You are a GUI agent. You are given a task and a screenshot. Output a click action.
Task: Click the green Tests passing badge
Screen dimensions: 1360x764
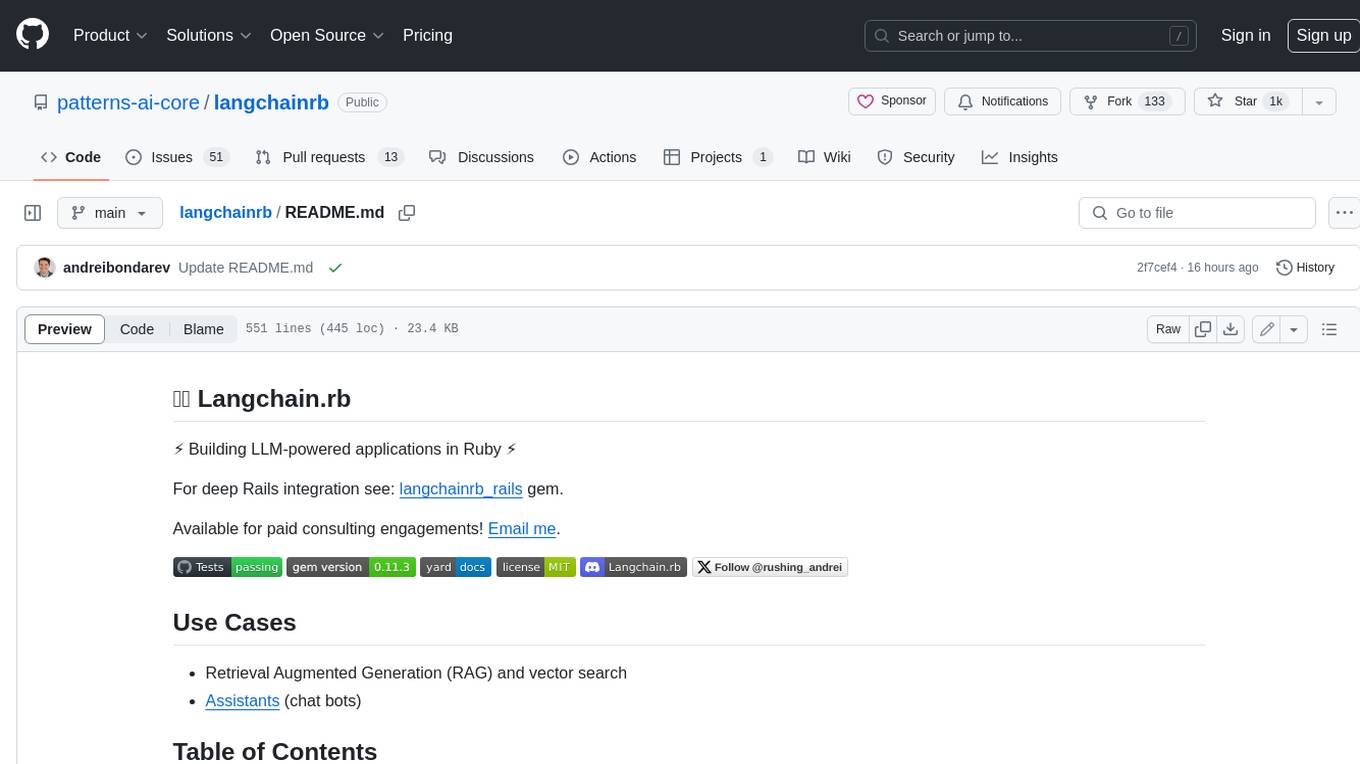click(x=228, y=567)
